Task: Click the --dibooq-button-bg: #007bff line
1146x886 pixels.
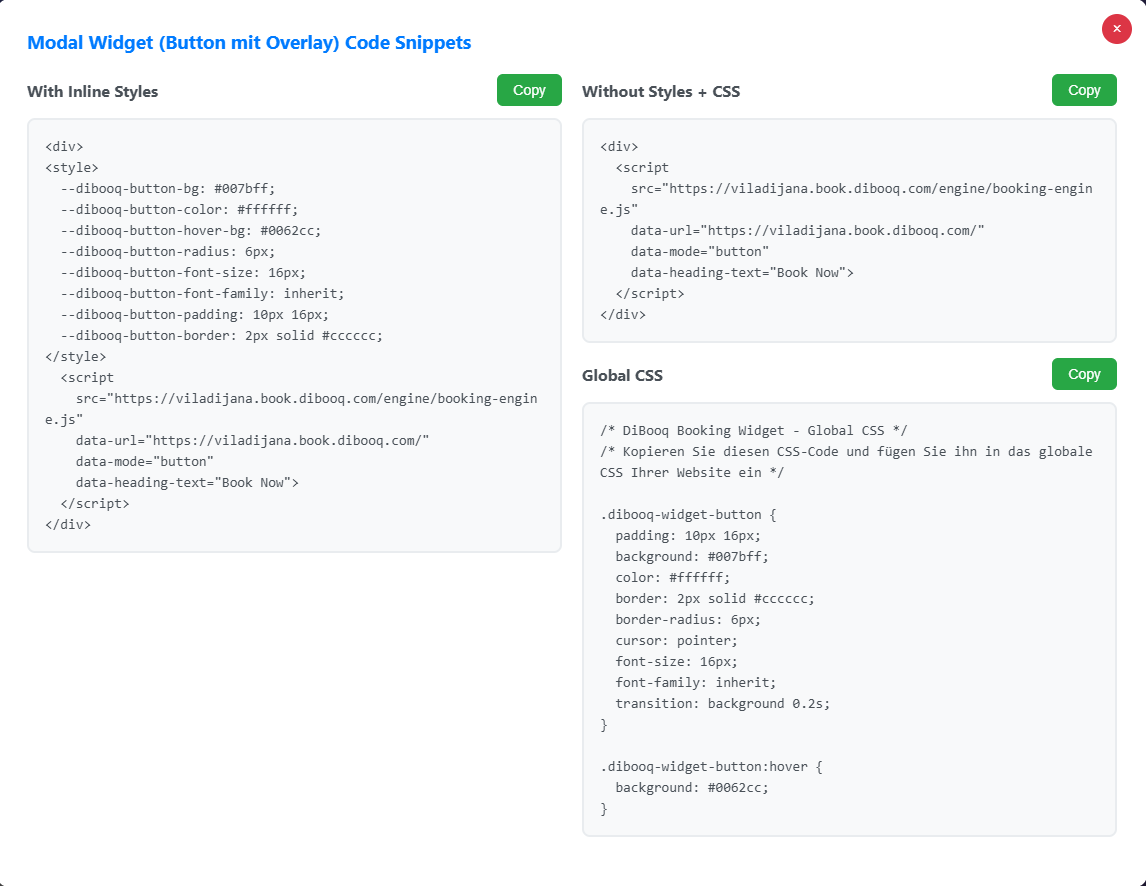Action: 168,189
